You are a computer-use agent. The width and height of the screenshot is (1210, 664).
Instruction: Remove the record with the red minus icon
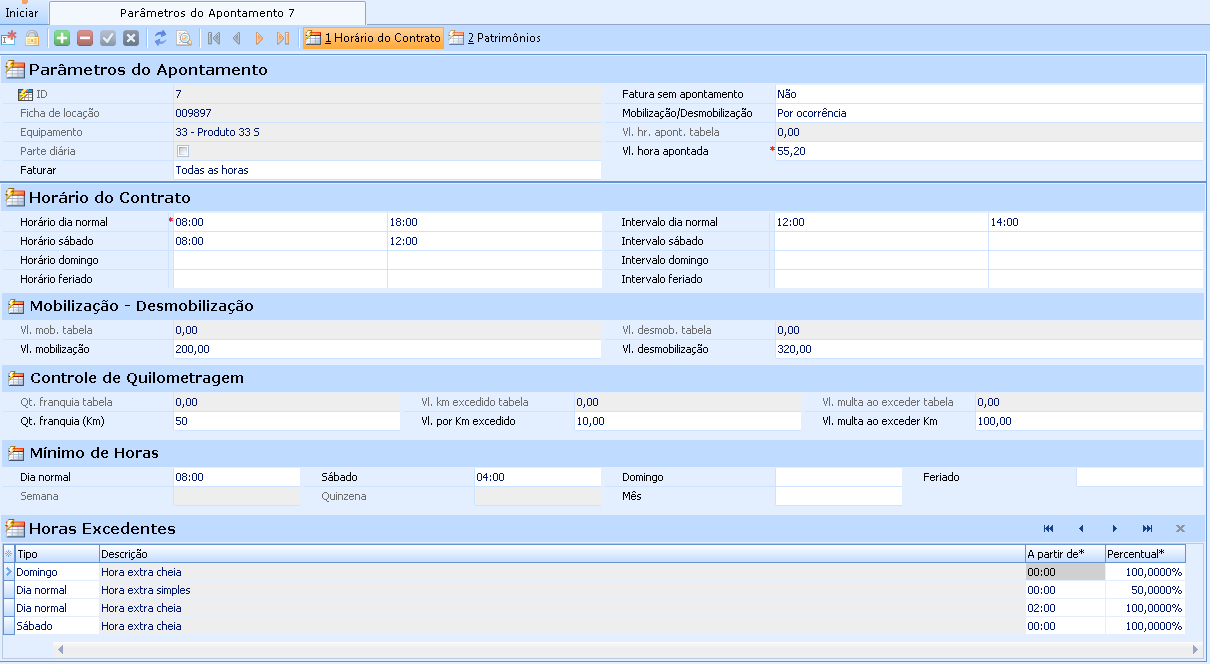[x=85, y=38]
